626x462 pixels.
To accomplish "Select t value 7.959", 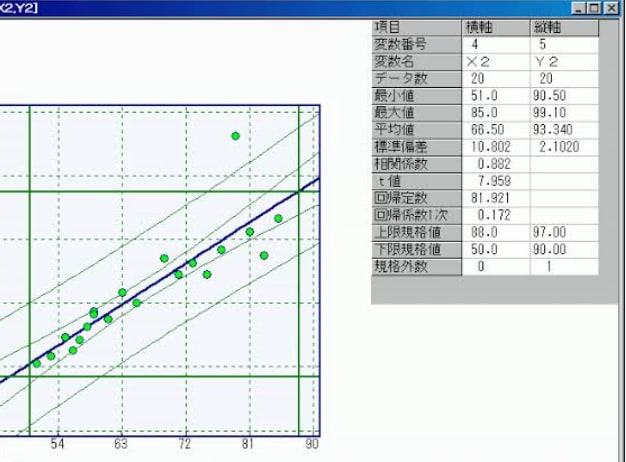I will click(x=496, y=181).
